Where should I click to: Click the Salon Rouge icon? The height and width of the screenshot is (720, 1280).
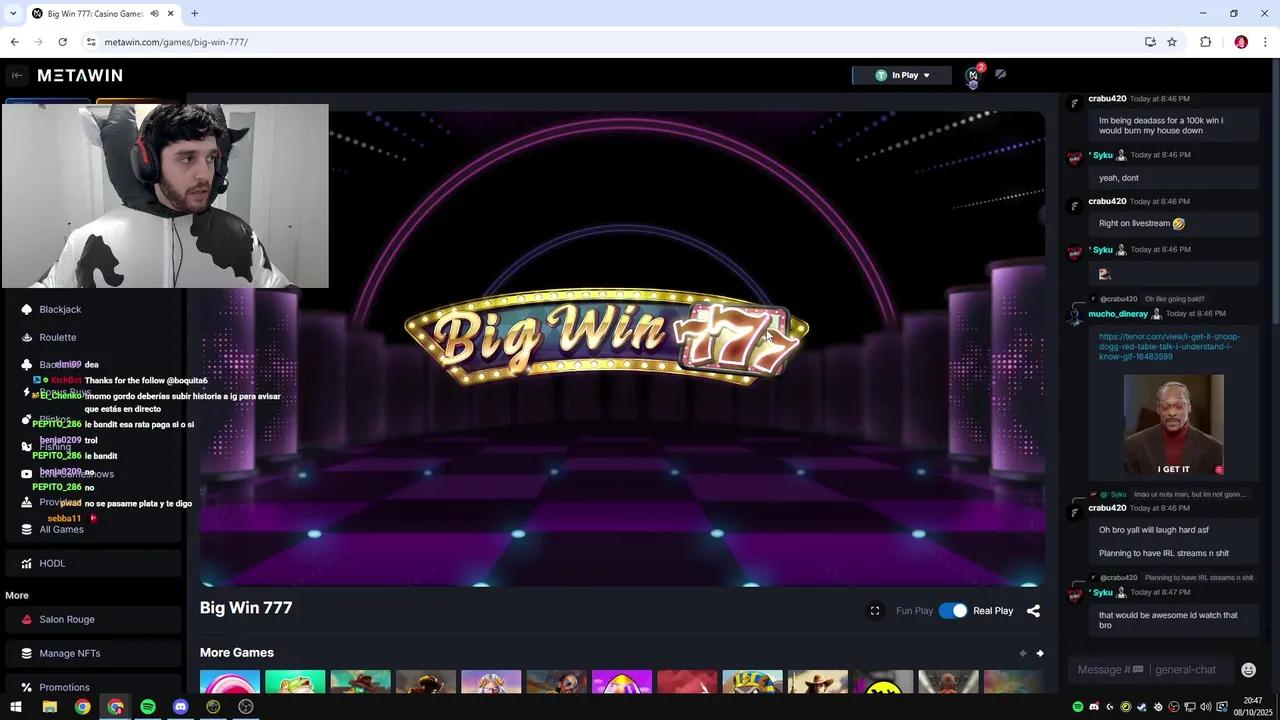click(27, 619)
